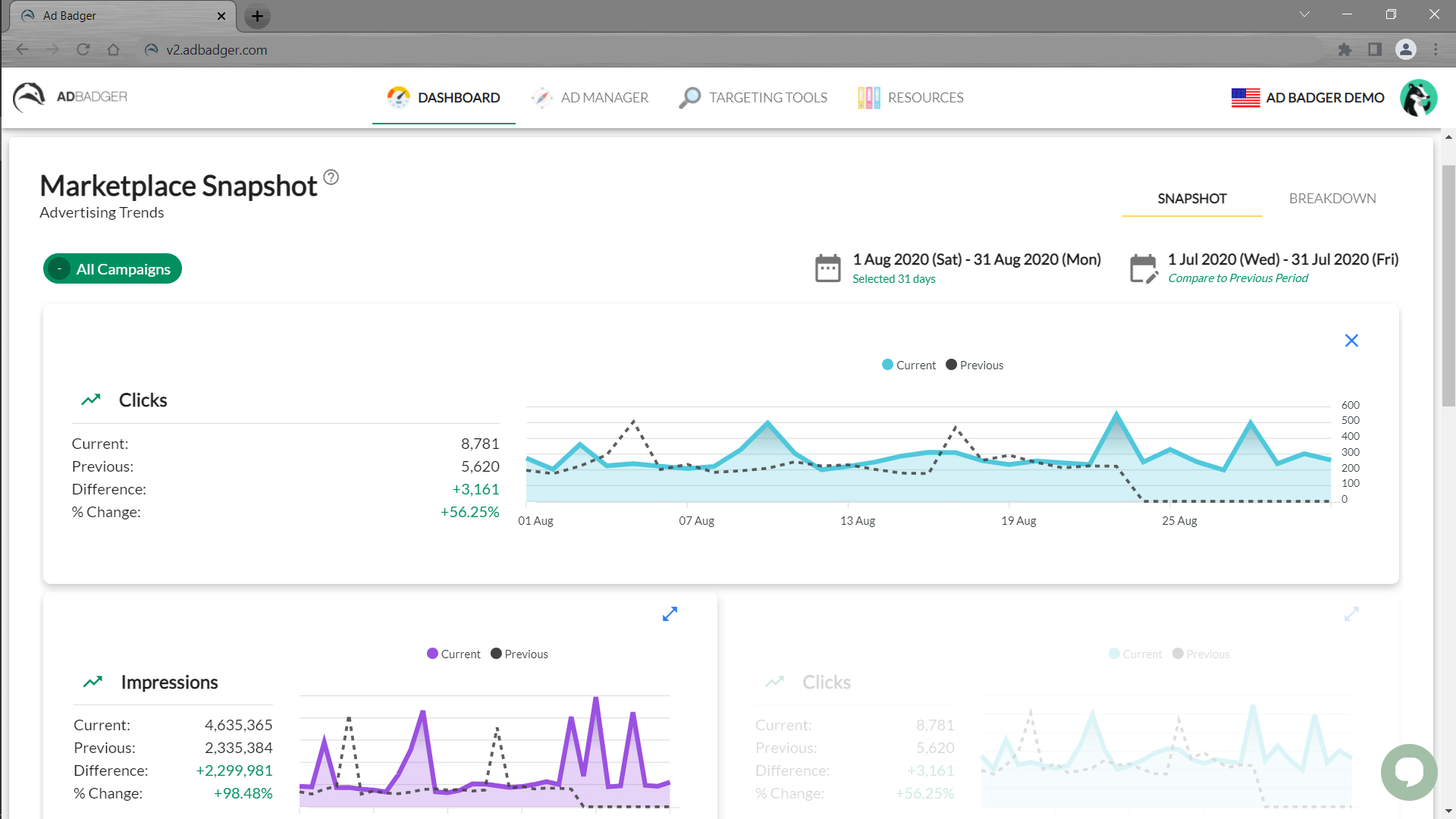This screenshot has width=1456, height=819.
Task: Open the date range calendar icon
Action: point(827,268)
